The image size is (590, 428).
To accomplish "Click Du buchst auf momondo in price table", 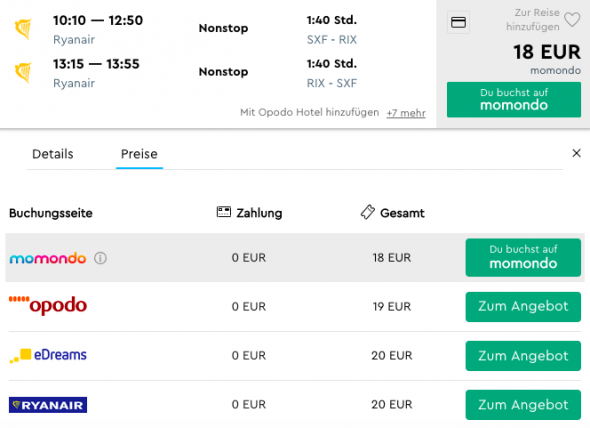I will click(x=523, y=257).
